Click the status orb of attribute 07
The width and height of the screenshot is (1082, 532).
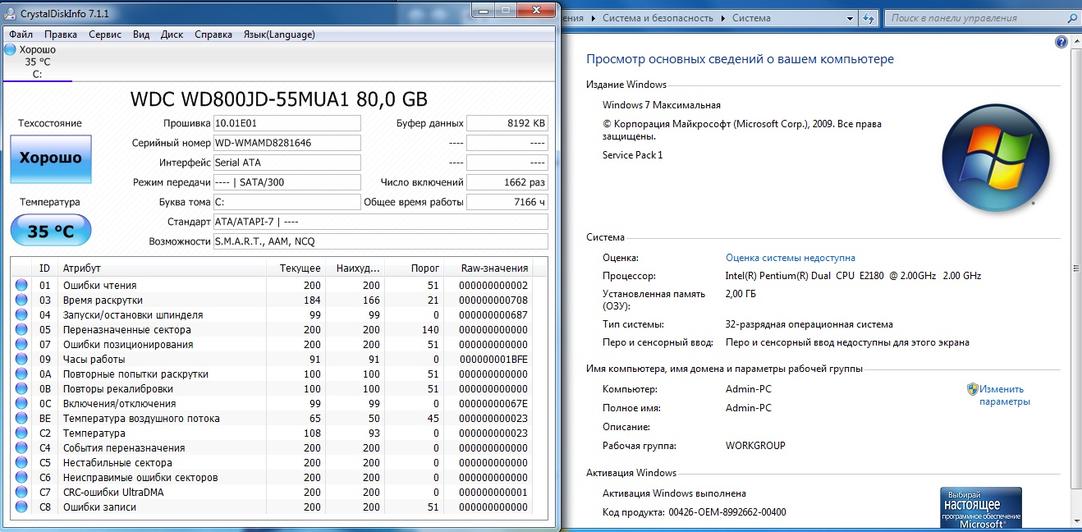(21, 344)
